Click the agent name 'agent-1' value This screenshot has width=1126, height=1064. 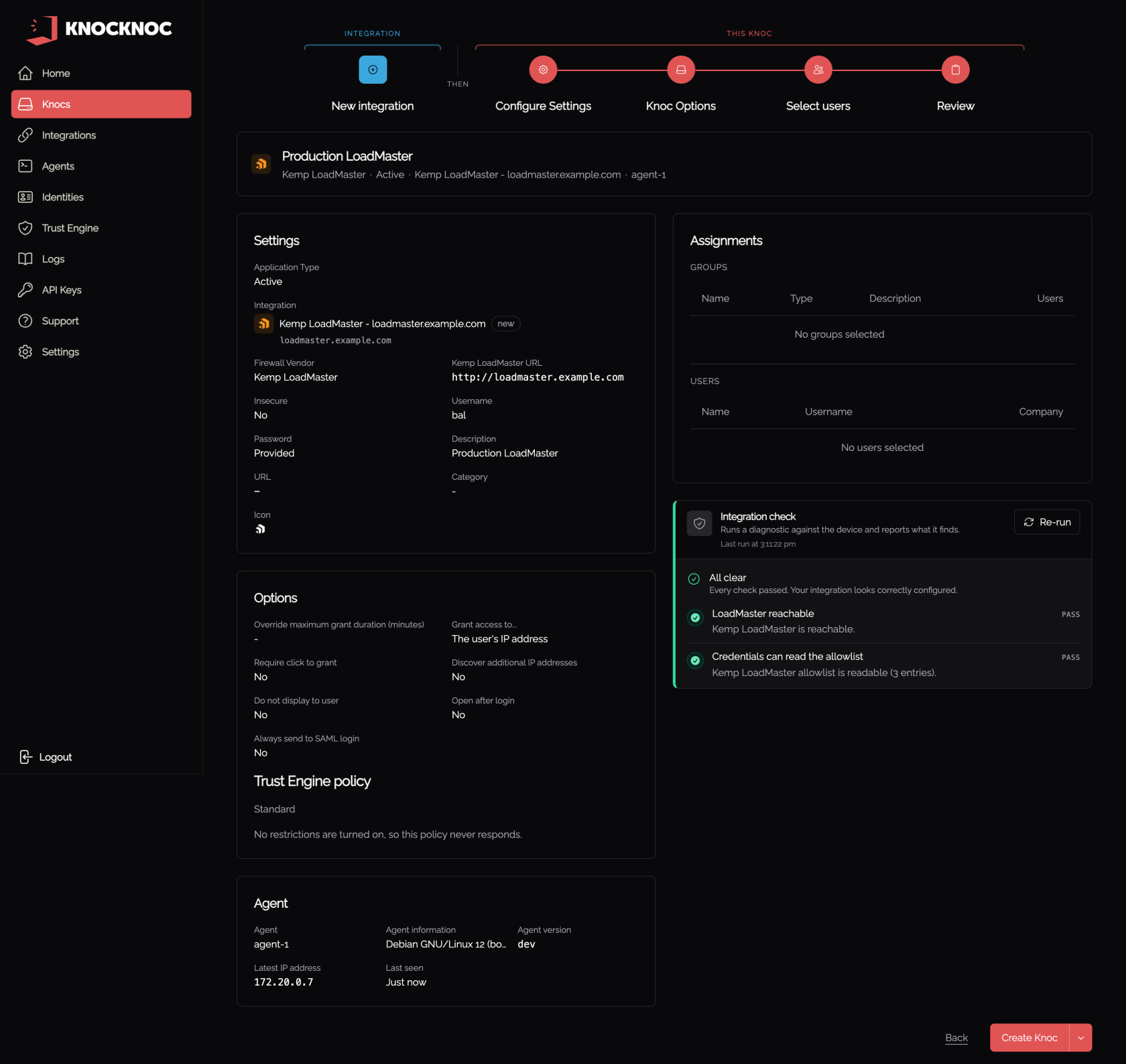tap(271, 944)
